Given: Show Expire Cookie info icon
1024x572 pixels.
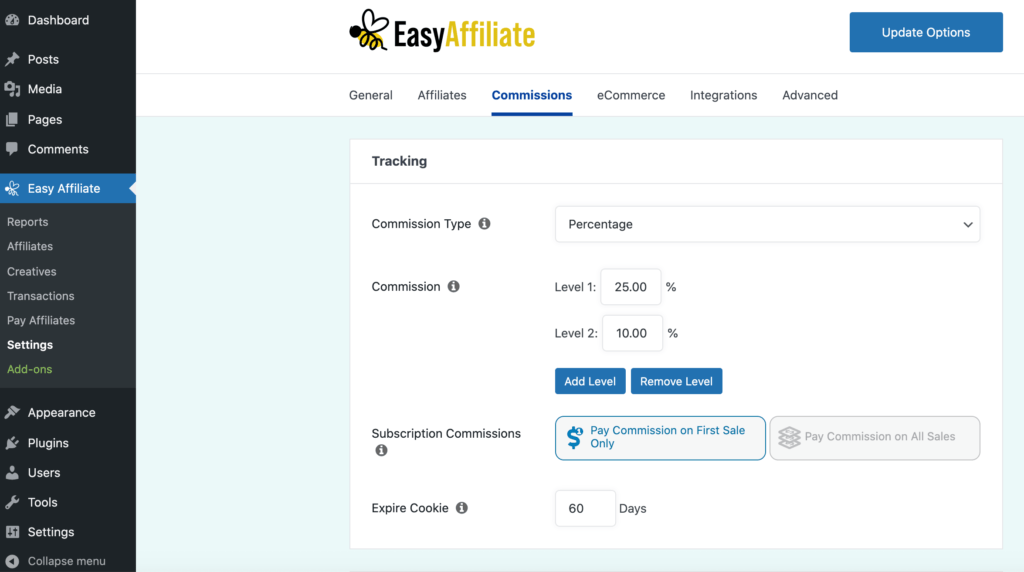Looking at the screenshot, I should (462, 507).
